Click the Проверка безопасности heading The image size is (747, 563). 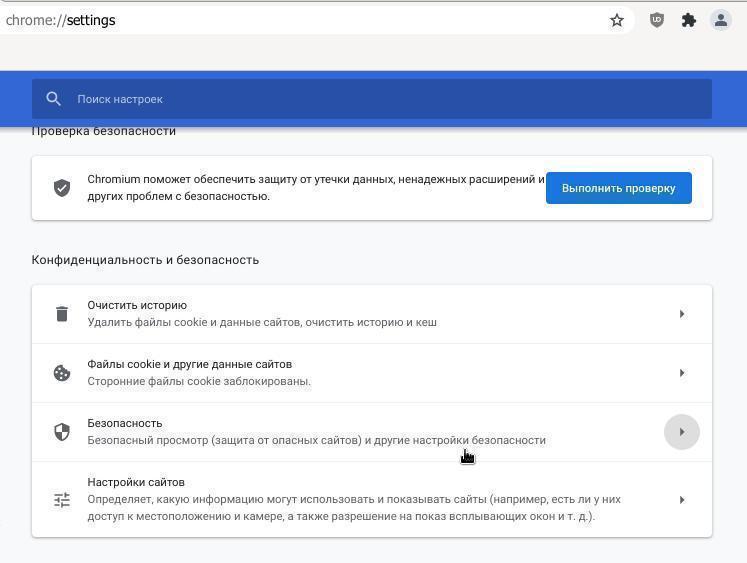(x=103, y=131)
